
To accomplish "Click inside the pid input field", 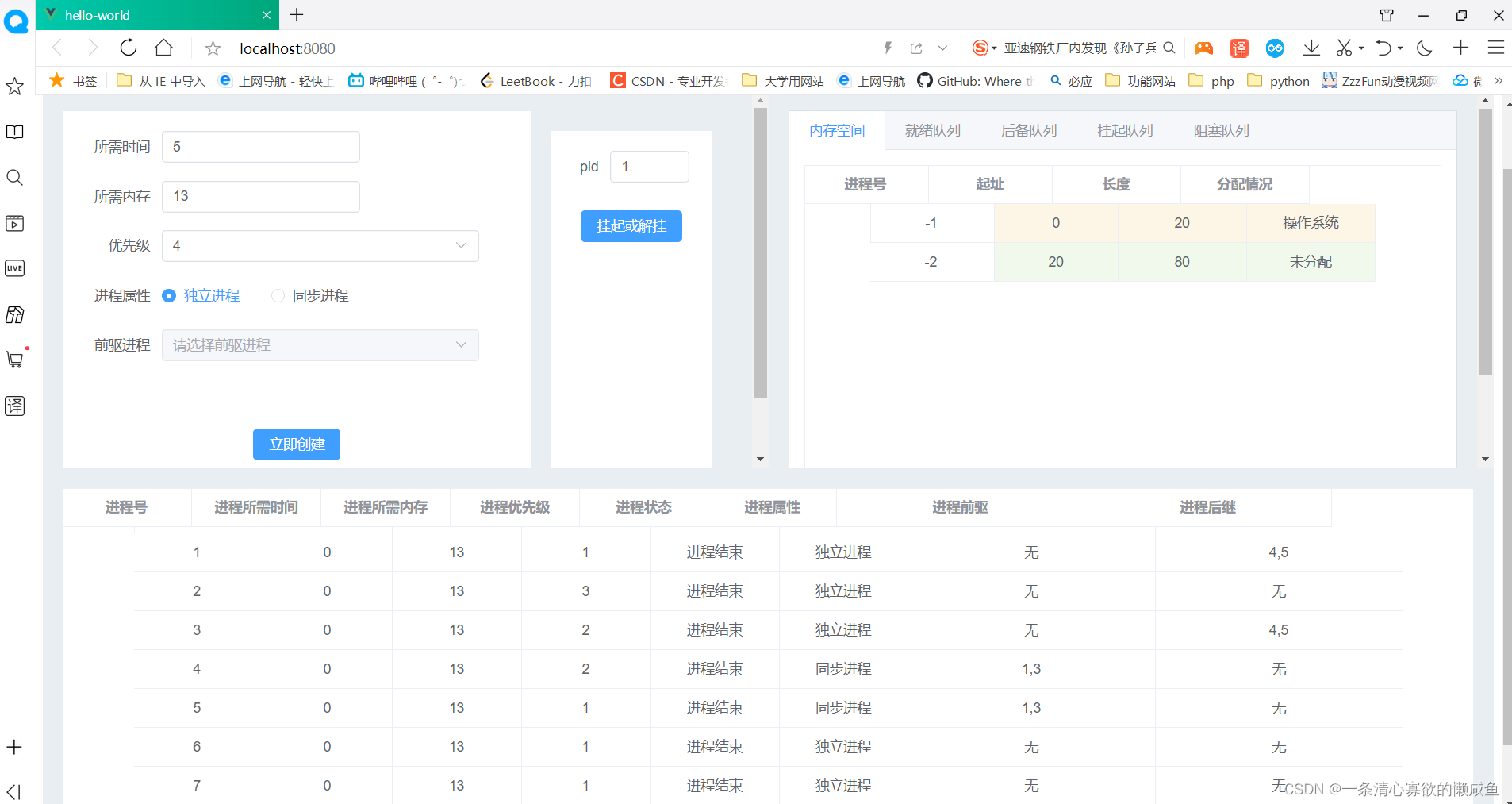I will pyautogui.click(x=649, y=166).
